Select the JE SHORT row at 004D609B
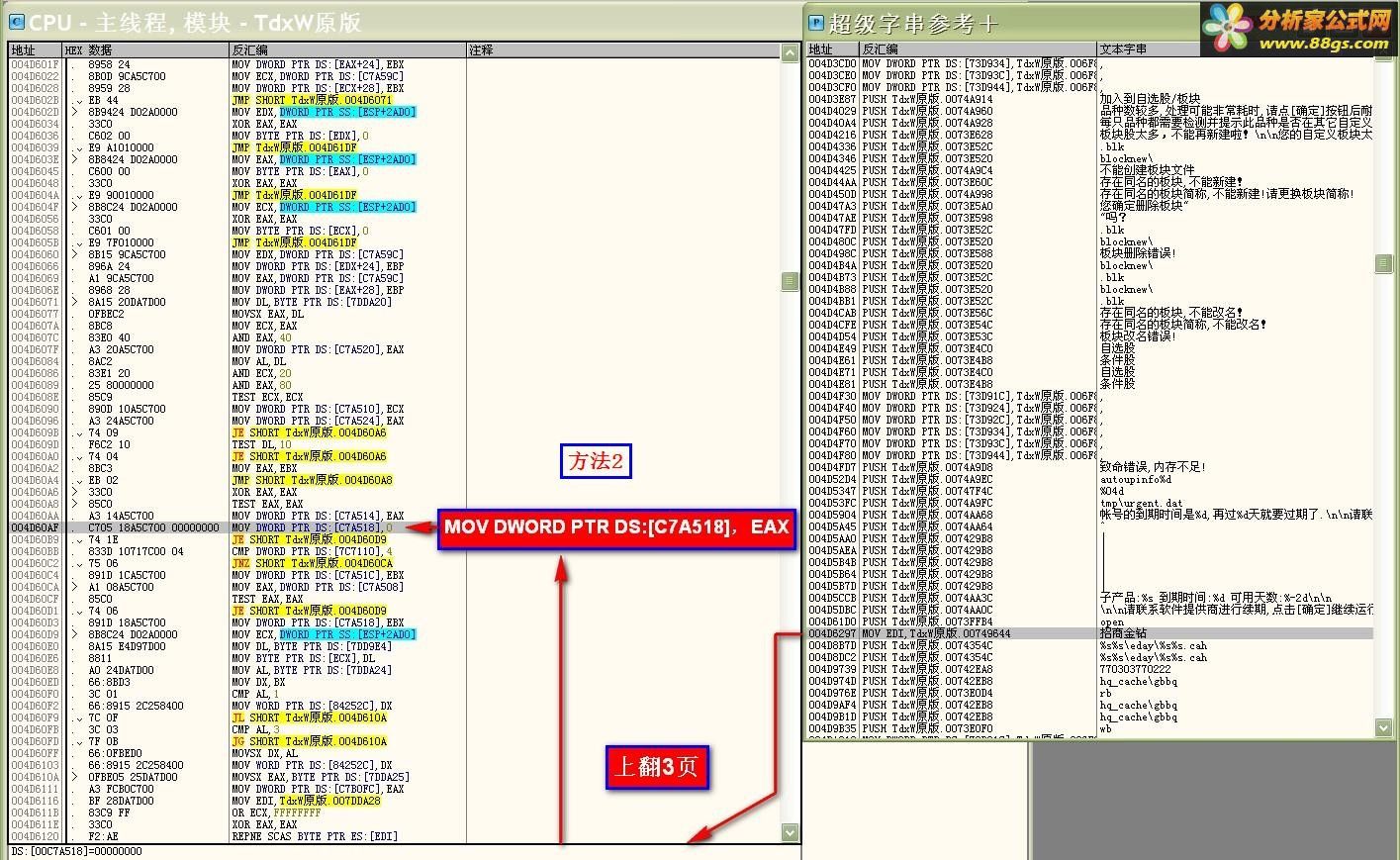Image resolution: width=1400 pixels, height=860 pixels. [x=395, y=432]
